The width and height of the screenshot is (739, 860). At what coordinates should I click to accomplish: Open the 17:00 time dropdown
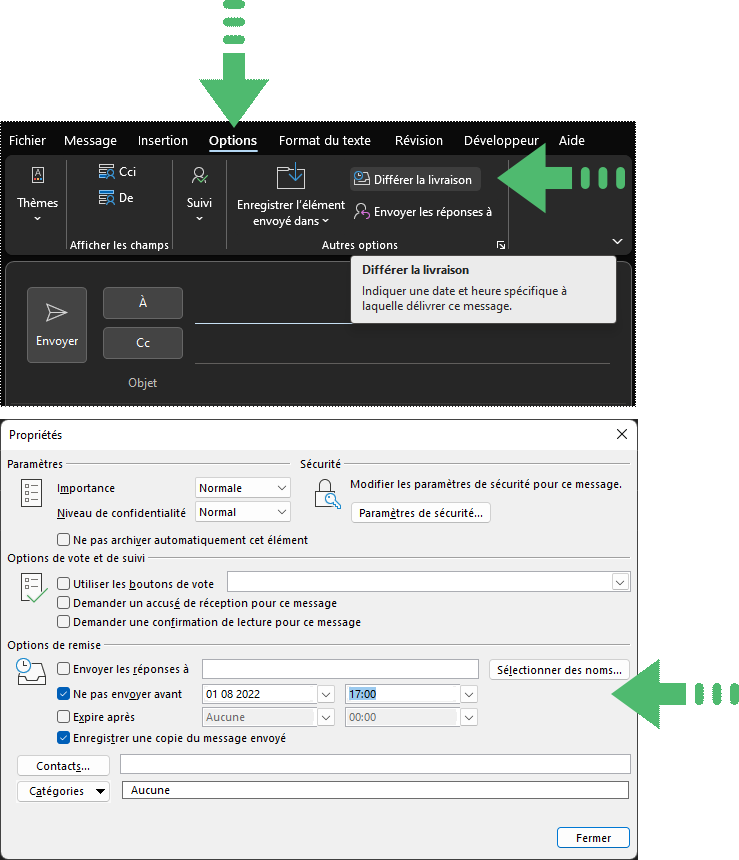pos(469,694)
